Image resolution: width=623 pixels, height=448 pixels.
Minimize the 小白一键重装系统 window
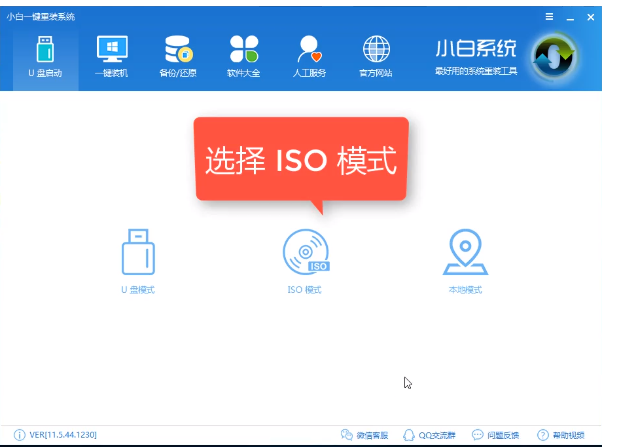point(570,17)
